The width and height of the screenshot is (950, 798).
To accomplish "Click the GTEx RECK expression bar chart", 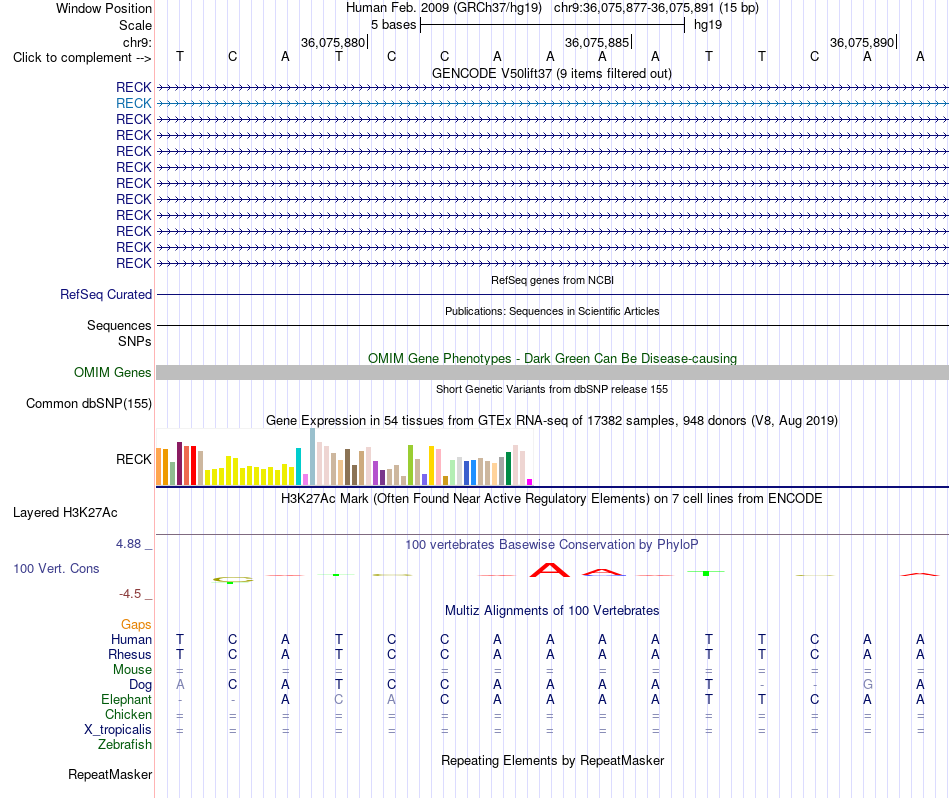I will [344, 457].
